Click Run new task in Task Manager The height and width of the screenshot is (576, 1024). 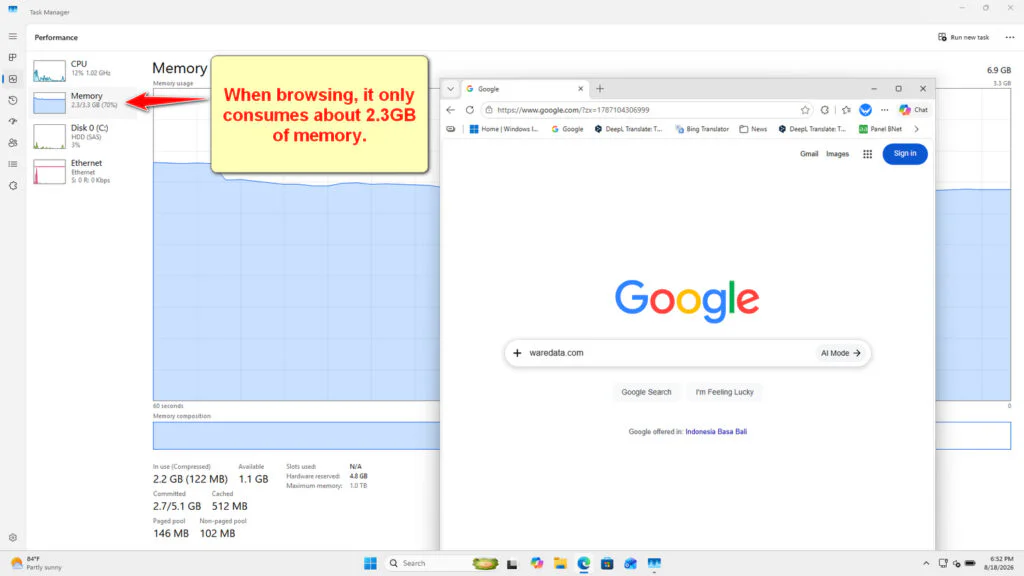point(963,37)
